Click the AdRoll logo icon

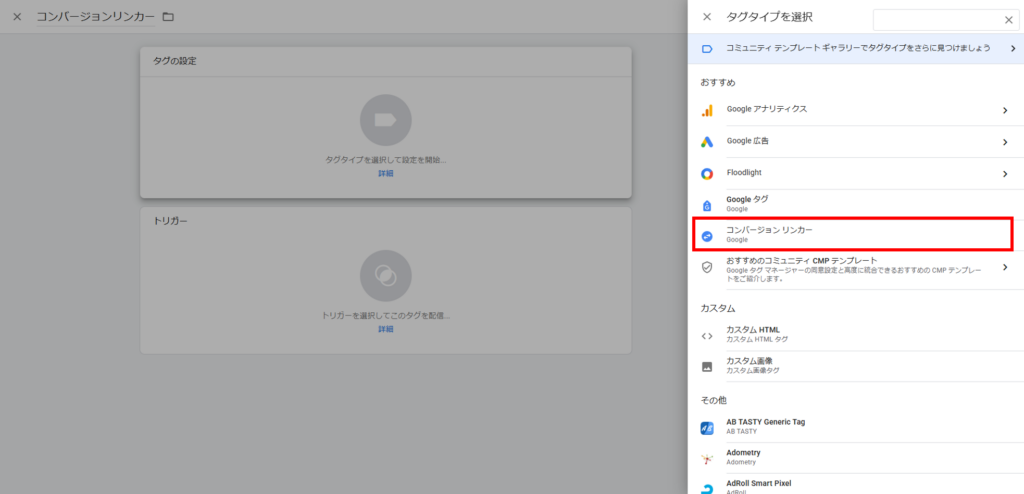pyautogui.click(x=707, y=487)
